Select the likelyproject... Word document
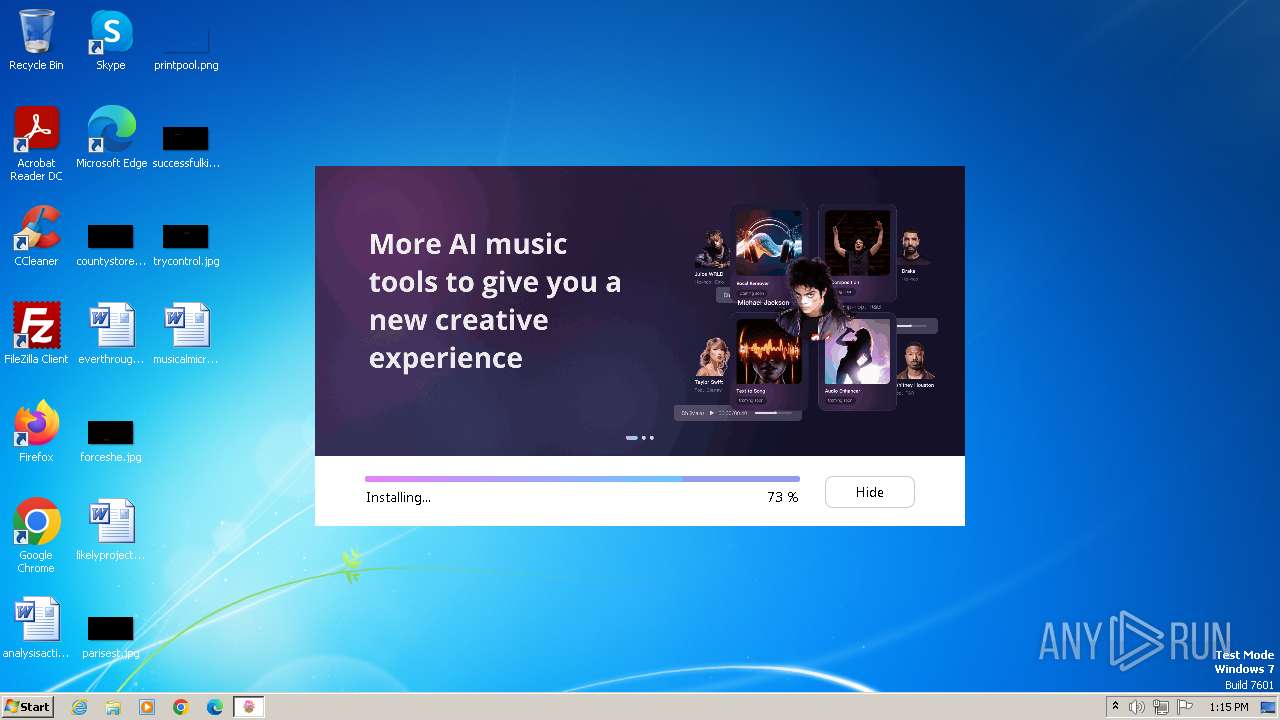The width and height of the screenshot is (1280, 720). click(111, 530)
